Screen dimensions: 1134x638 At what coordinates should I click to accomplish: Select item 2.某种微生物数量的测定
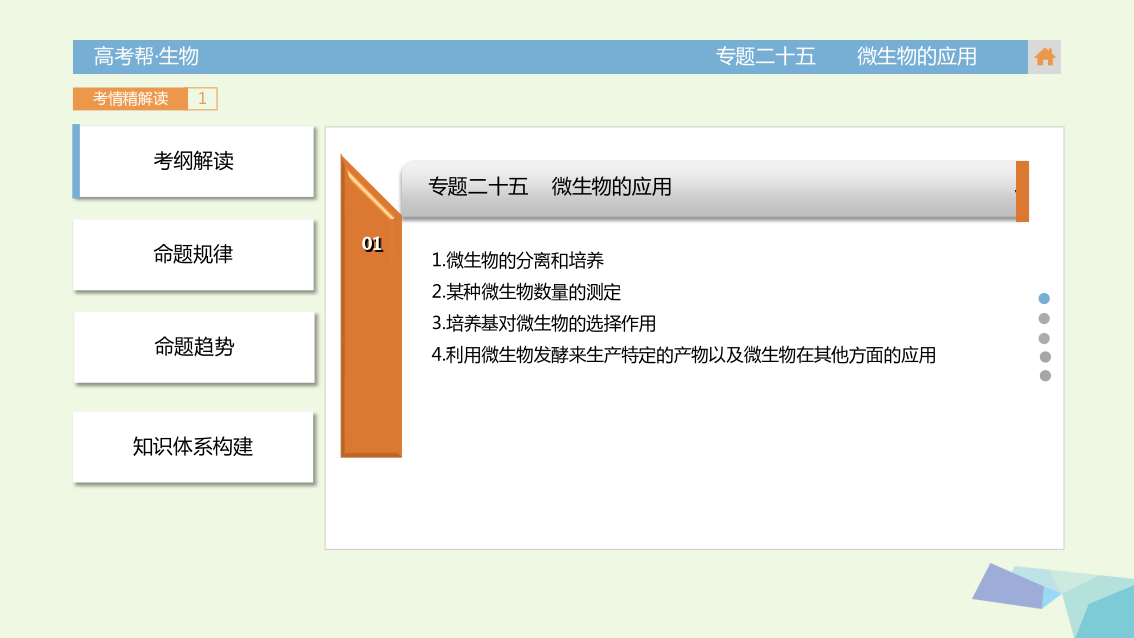click(x=526, y=292)
